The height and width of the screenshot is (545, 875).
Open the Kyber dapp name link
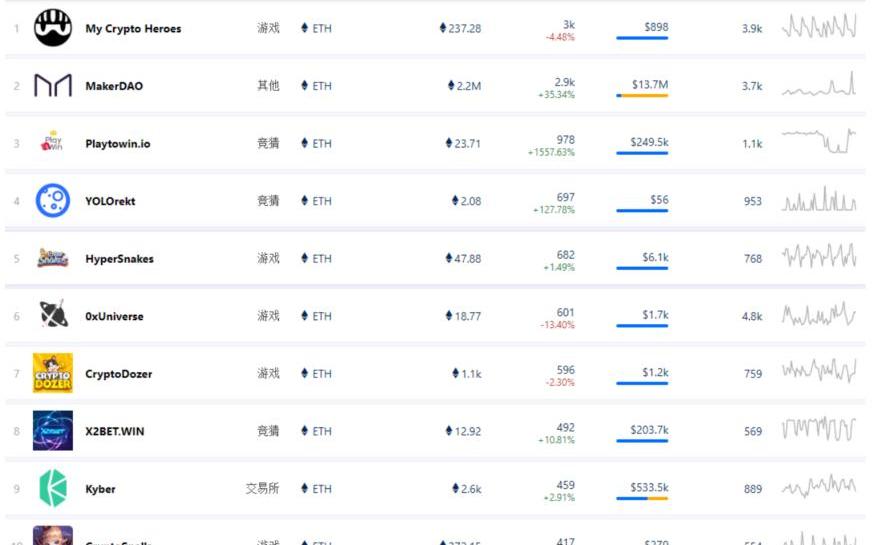(x=100, y=489)
